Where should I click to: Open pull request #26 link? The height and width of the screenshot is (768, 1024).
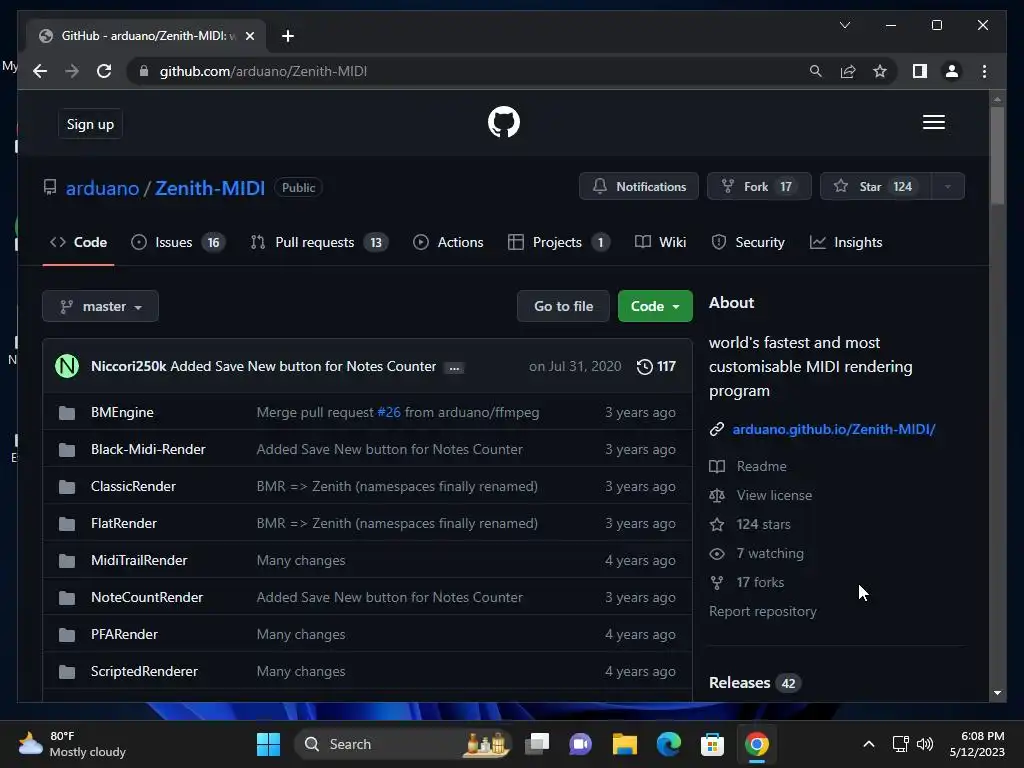(x=389, y=413)
